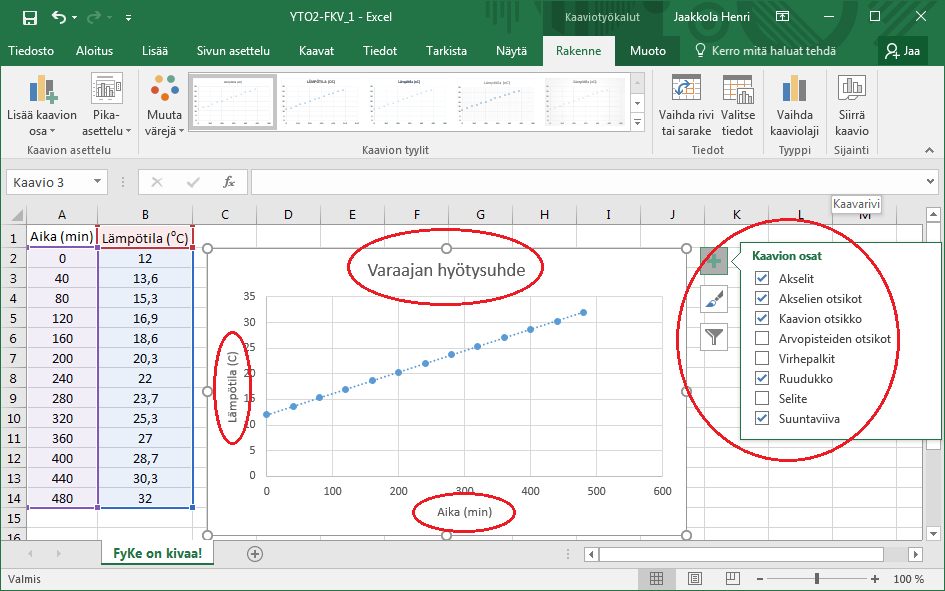Switch to the Muoto ribbon tab

click(647, 51)
